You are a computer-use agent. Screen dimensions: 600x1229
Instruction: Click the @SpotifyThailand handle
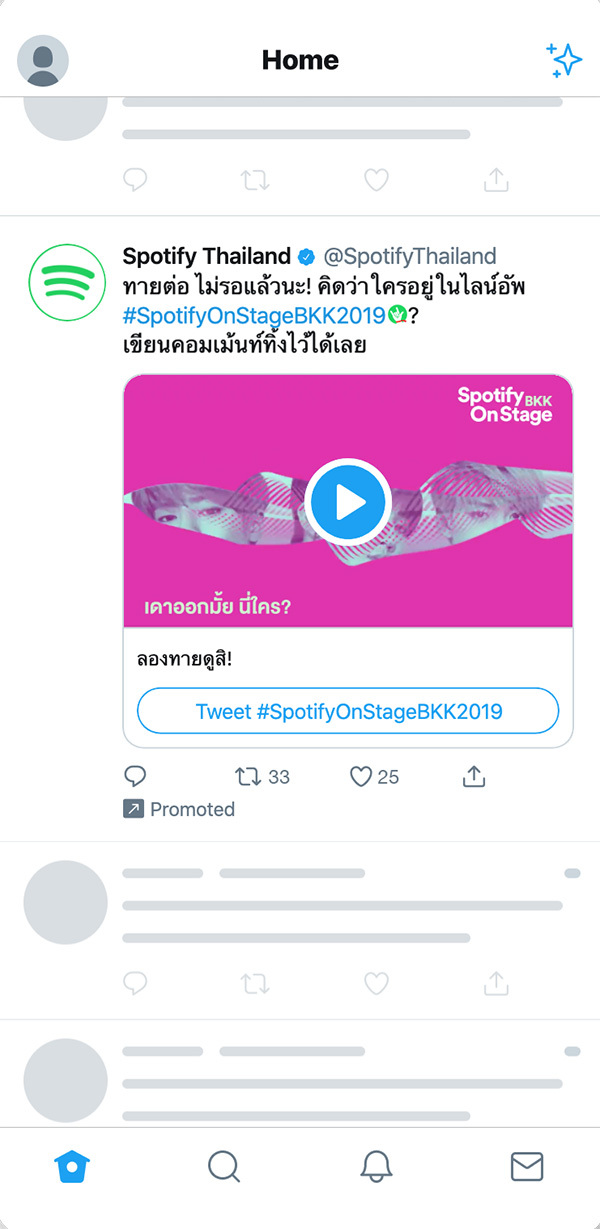410,256
